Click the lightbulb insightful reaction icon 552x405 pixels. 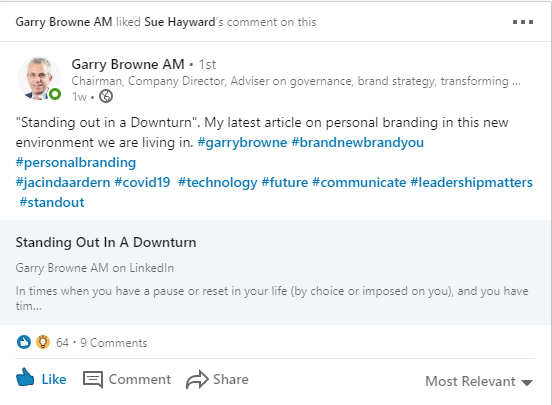[x=43, y=342]
